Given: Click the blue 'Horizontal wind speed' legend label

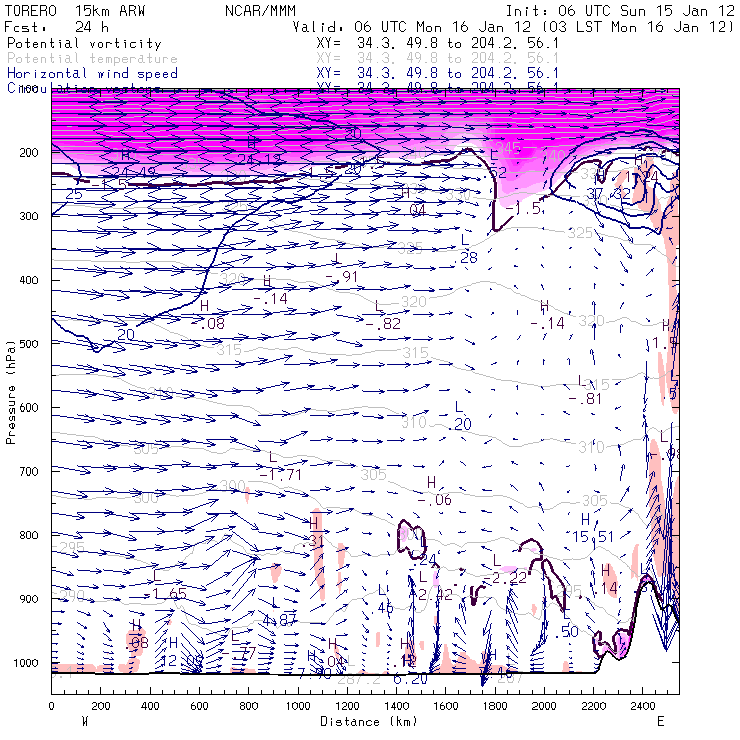Looking at the screenshot, I should pyautogui.click(x=92, y=74).
